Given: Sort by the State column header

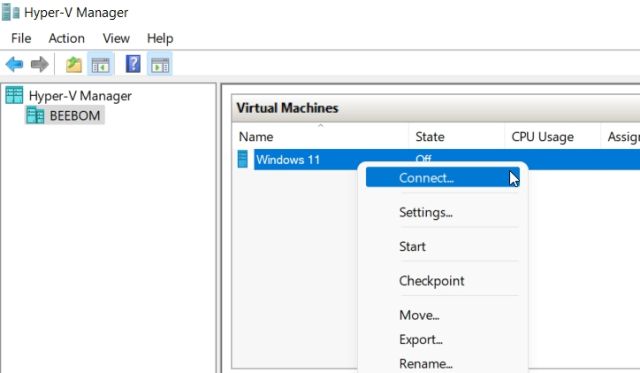Looking at the screenshot, I should point(456,137).
